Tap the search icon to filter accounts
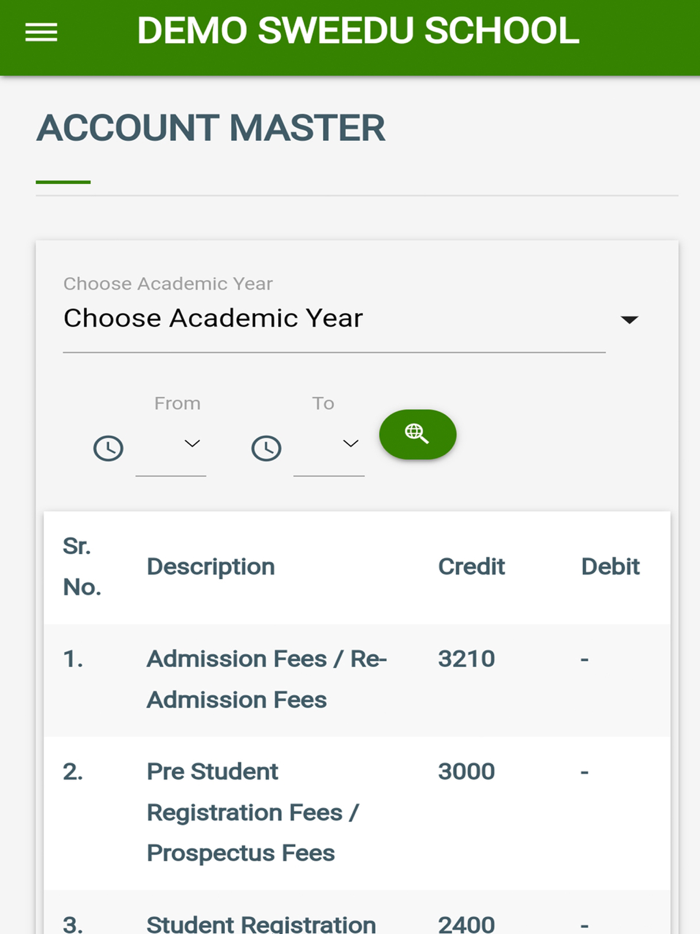The height and width of the screenshot is (934, 700). tap(417, 434)
